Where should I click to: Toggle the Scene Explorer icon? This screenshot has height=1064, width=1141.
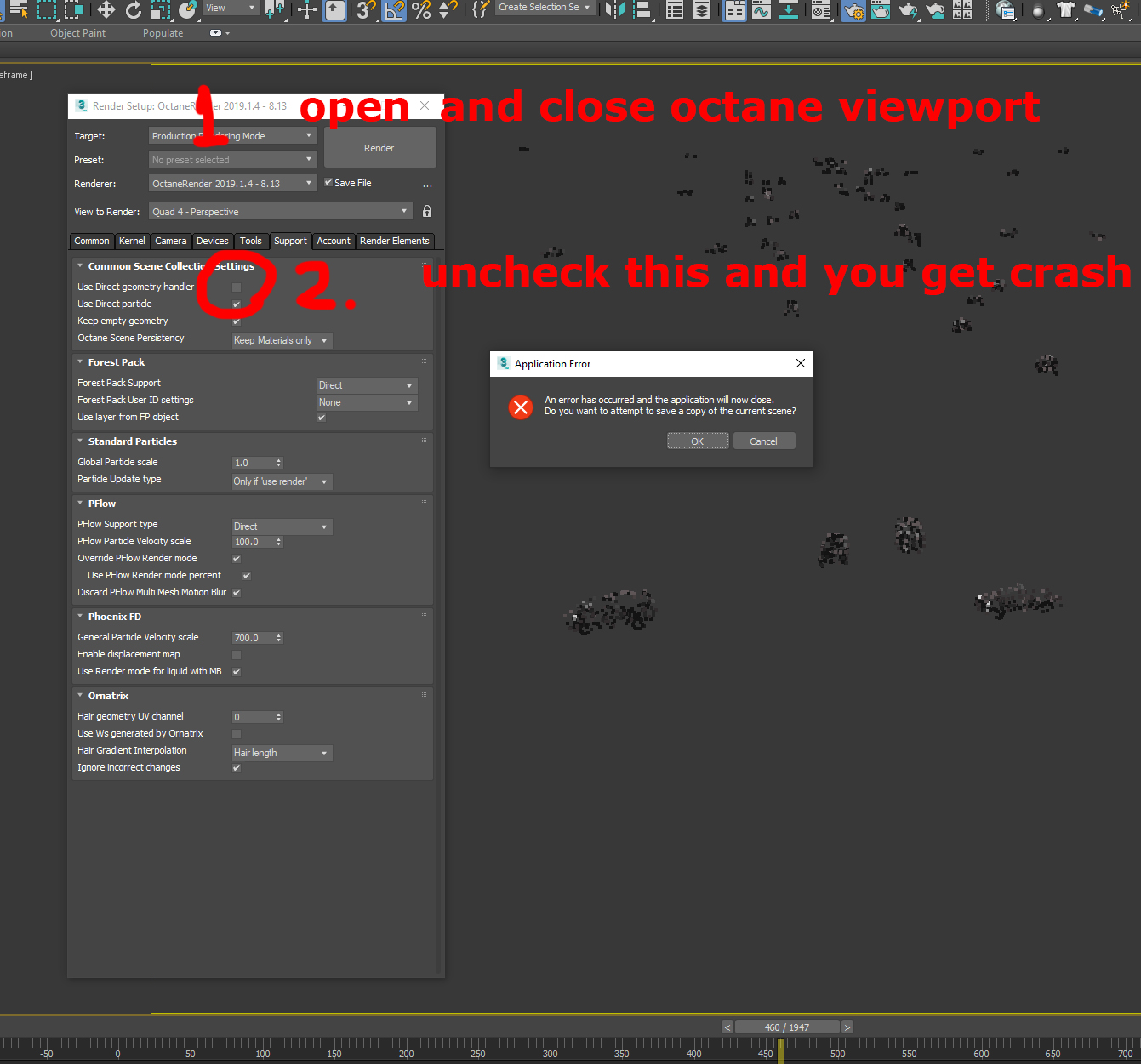(675, 10)
